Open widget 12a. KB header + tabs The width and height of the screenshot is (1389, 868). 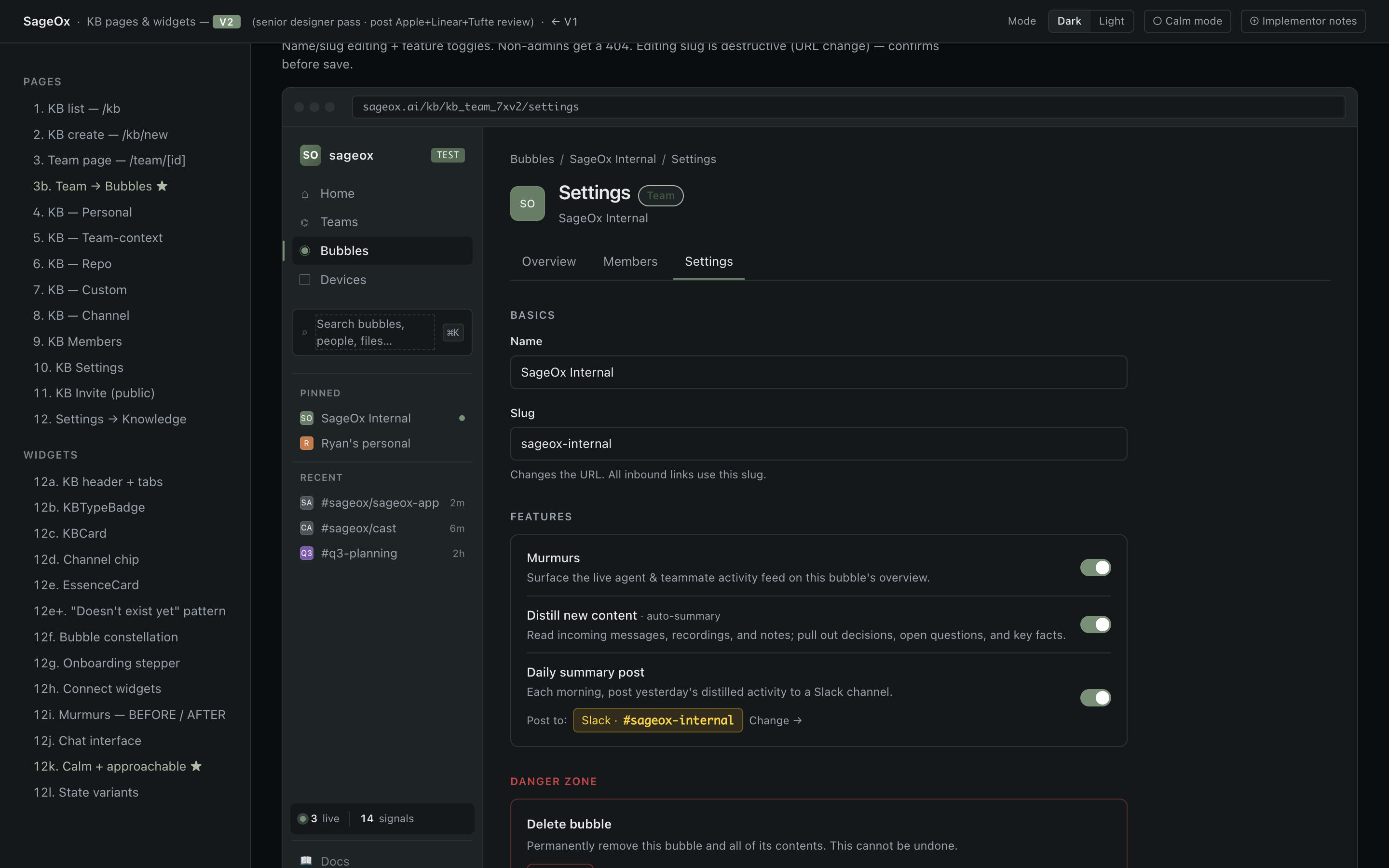pyautogui.click(x=98, y=482)
